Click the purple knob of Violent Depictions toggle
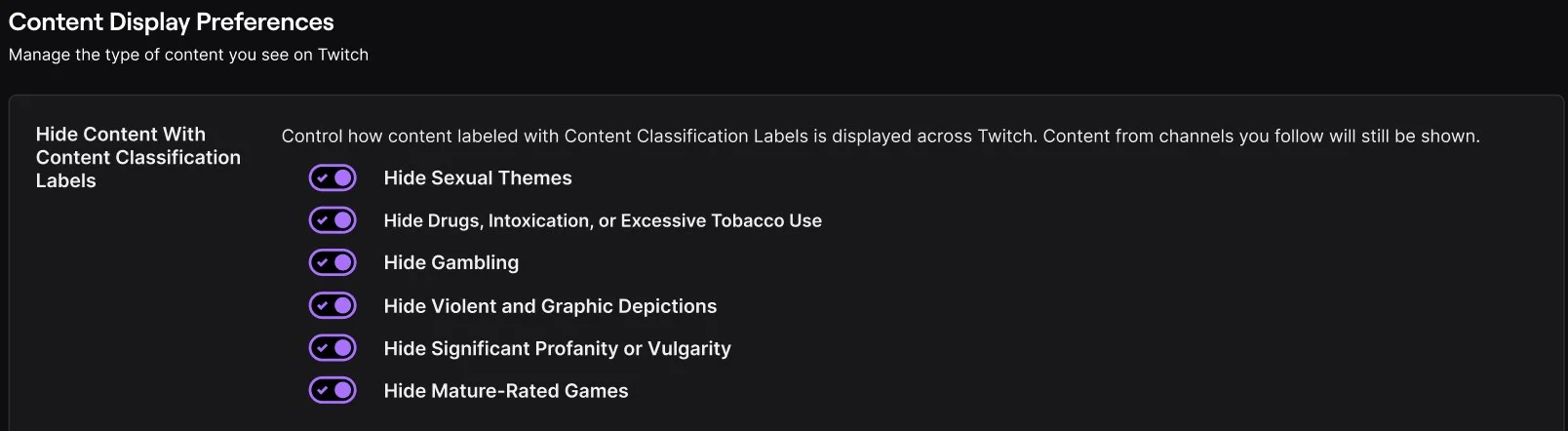This screenshot has height=431, width=1568. pyautogui.click(x=343, y=305)
